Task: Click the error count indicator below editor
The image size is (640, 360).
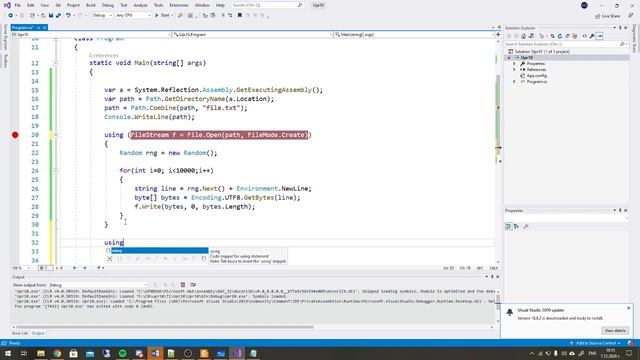Action: click(x=45, y=268)
